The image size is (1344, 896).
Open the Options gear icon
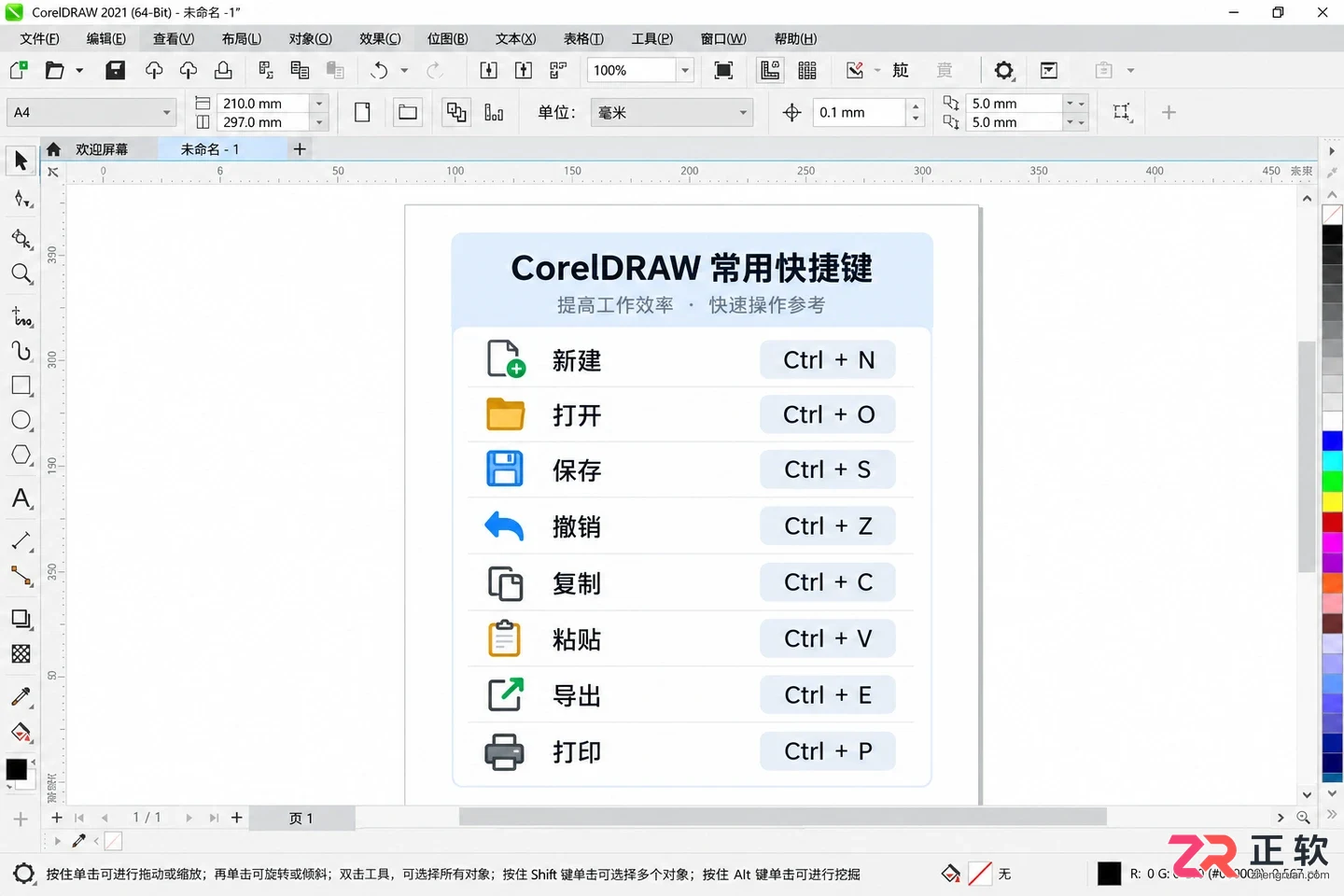coord(1003,70)
